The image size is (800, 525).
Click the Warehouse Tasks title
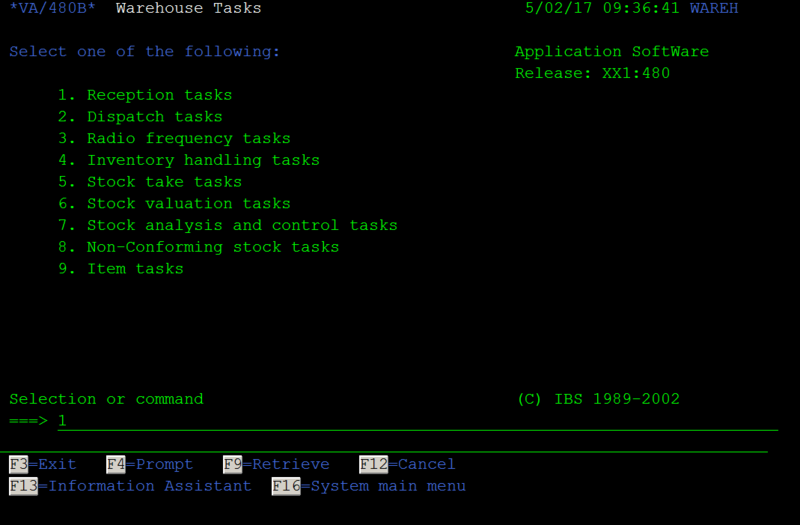[188, 8]
